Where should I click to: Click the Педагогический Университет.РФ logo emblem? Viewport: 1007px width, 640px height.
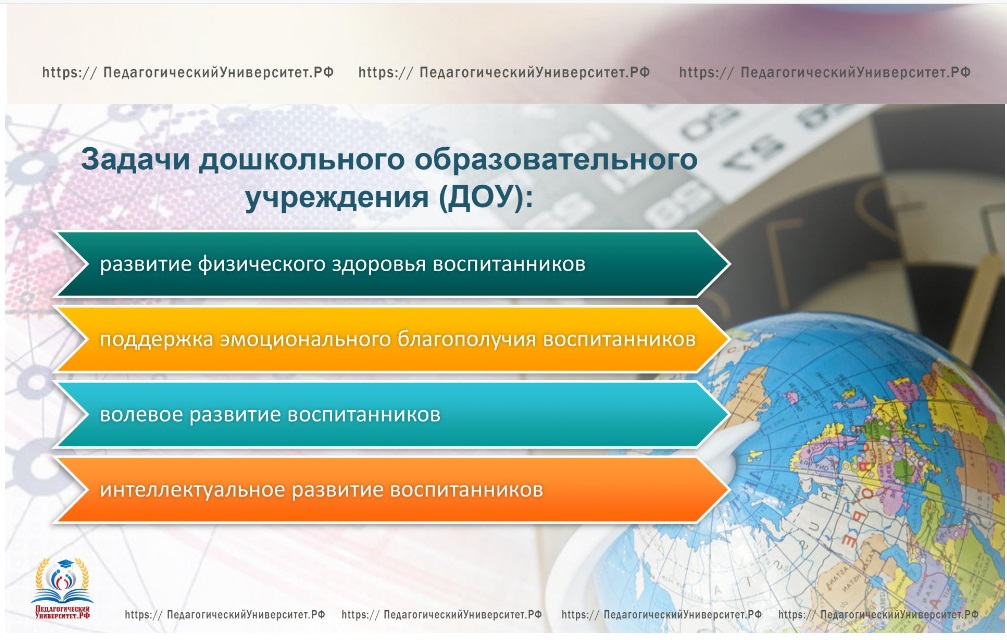click(x=63, y=590)
